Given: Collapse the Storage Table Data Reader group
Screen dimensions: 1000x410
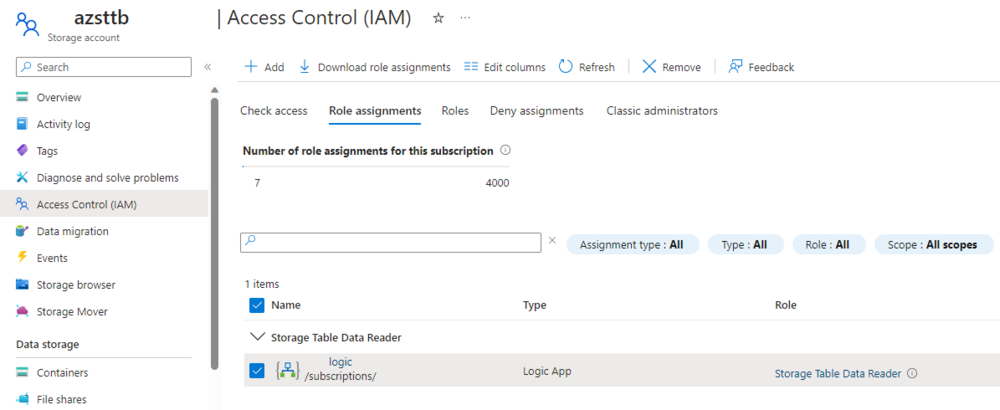Looking at the screenshot, I should 257,338.
